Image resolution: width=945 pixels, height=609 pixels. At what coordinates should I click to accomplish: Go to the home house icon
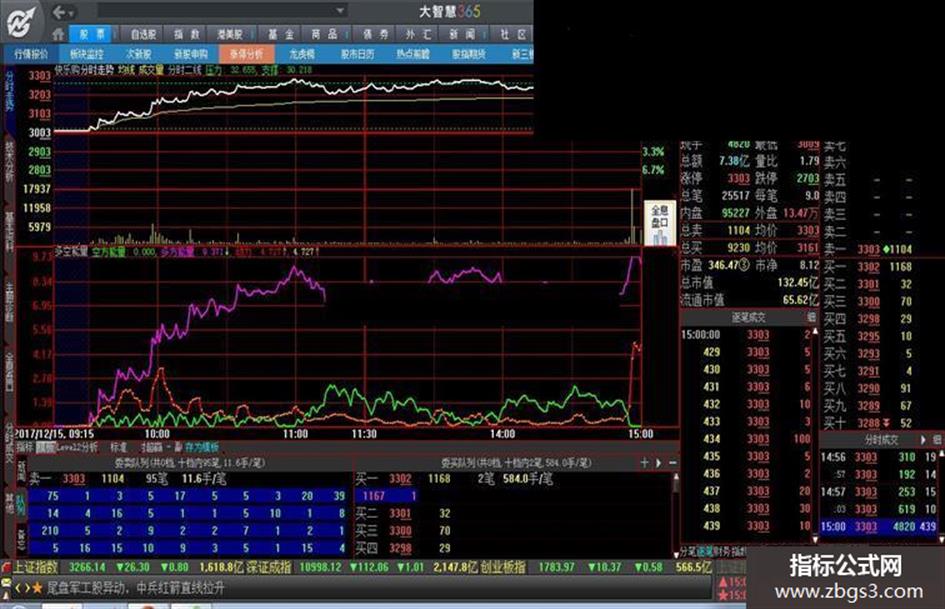click(58, 34)
